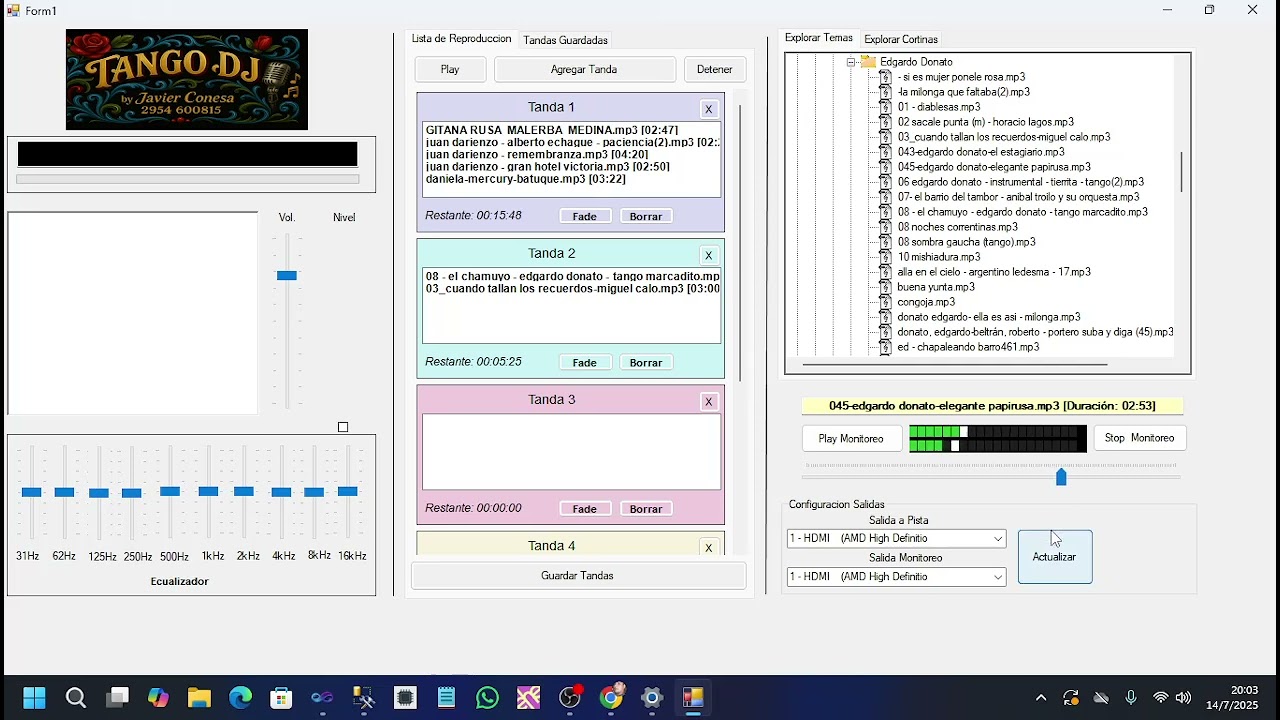Image resolution: width=1280 pixels, height=720 pixels.
Task: Open WhatsApp from taskbar
Action: pos(488,698)
